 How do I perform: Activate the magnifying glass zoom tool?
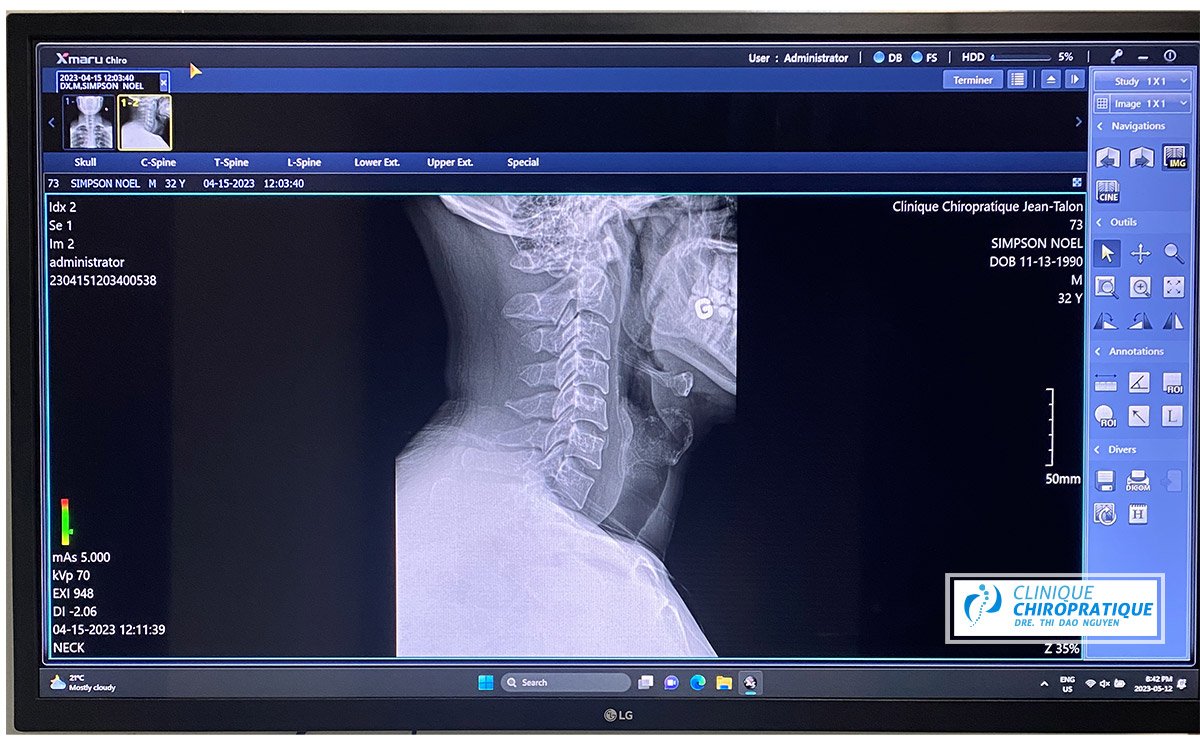click(1173, 253)
